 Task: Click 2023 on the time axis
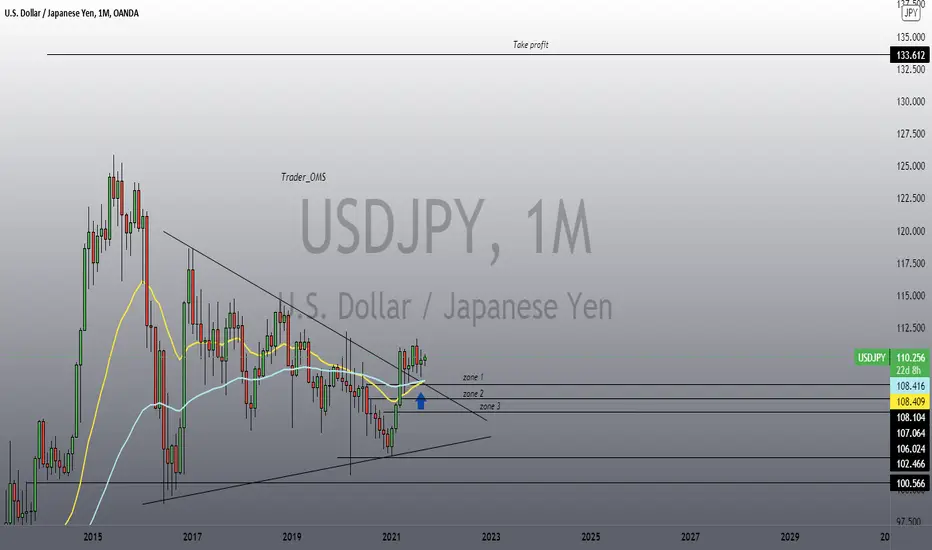click(x=491, y=537)
